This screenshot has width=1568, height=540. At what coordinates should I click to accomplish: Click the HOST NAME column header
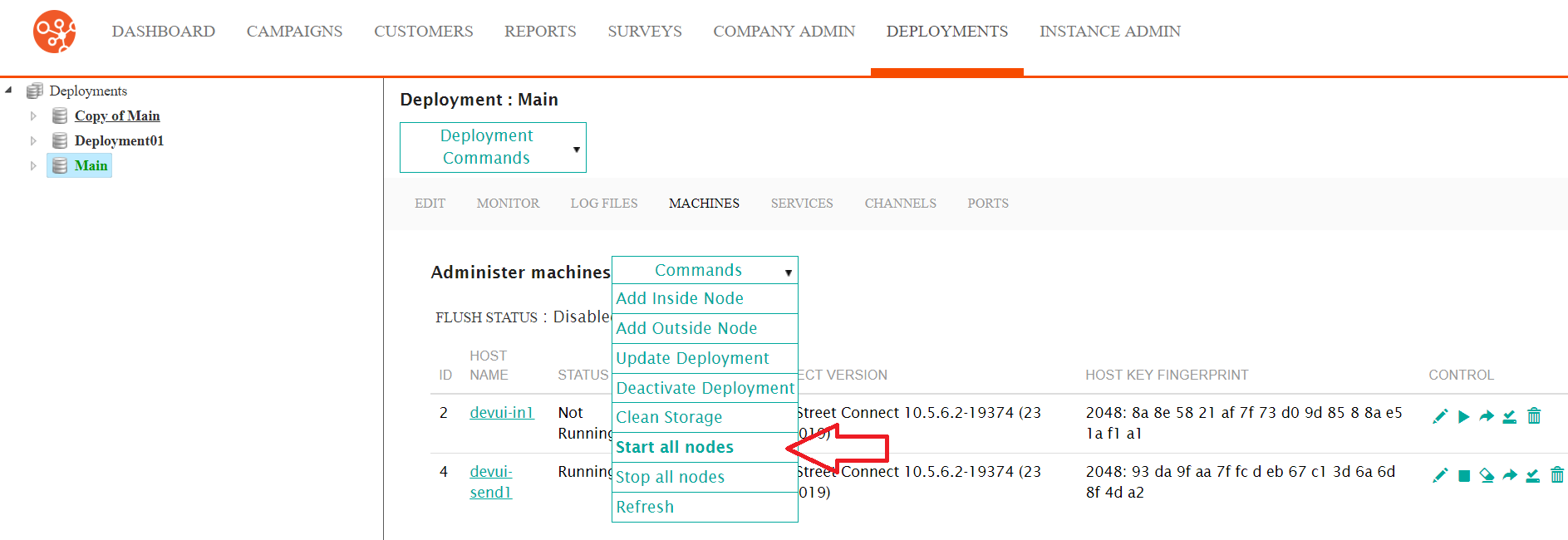click(x=489, y=366)
